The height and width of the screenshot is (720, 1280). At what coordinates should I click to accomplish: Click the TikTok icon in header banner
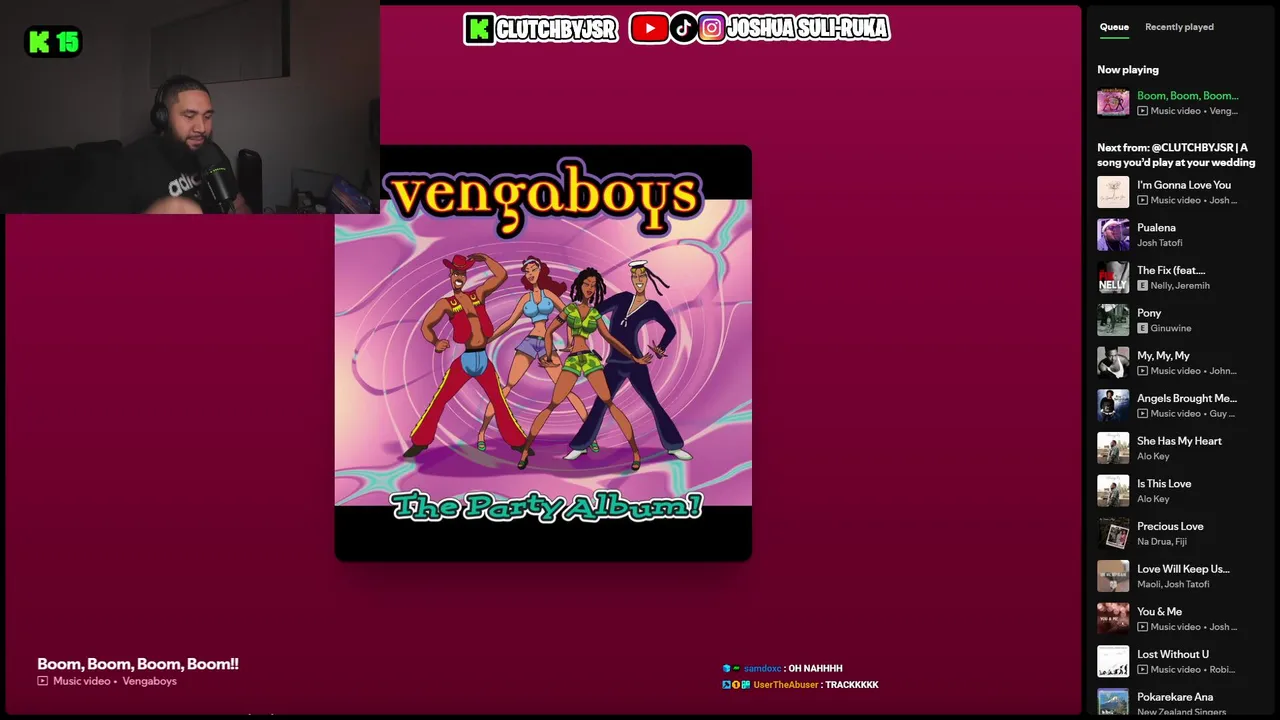(x=683, y=28)
